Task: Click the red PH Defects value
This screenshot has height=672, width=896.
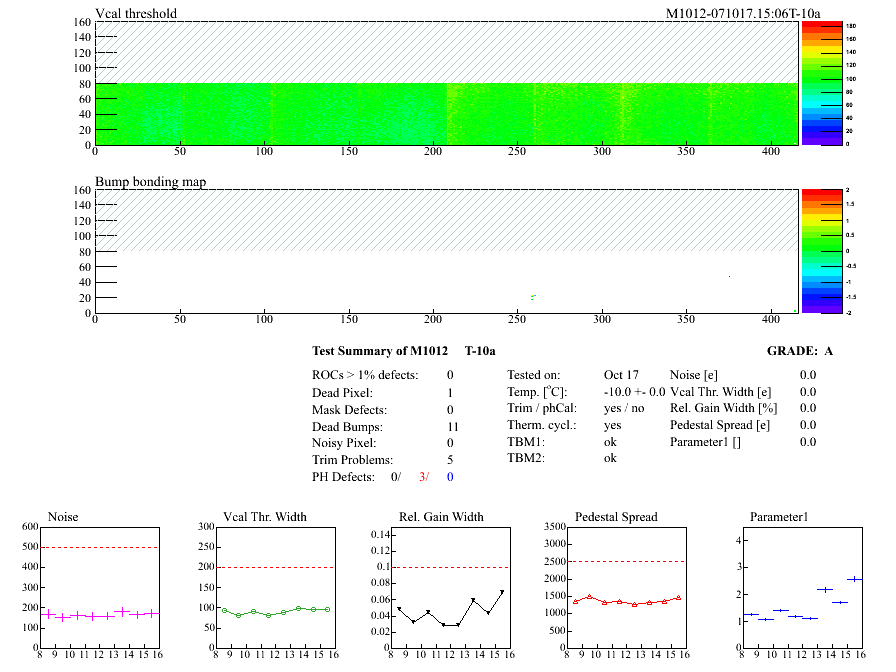Action: (x=423, y=477)
